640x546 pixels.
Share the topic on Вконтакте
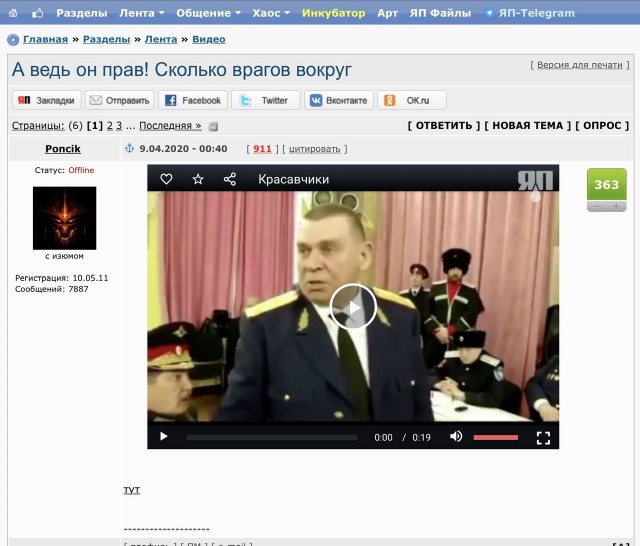[339, 100]
